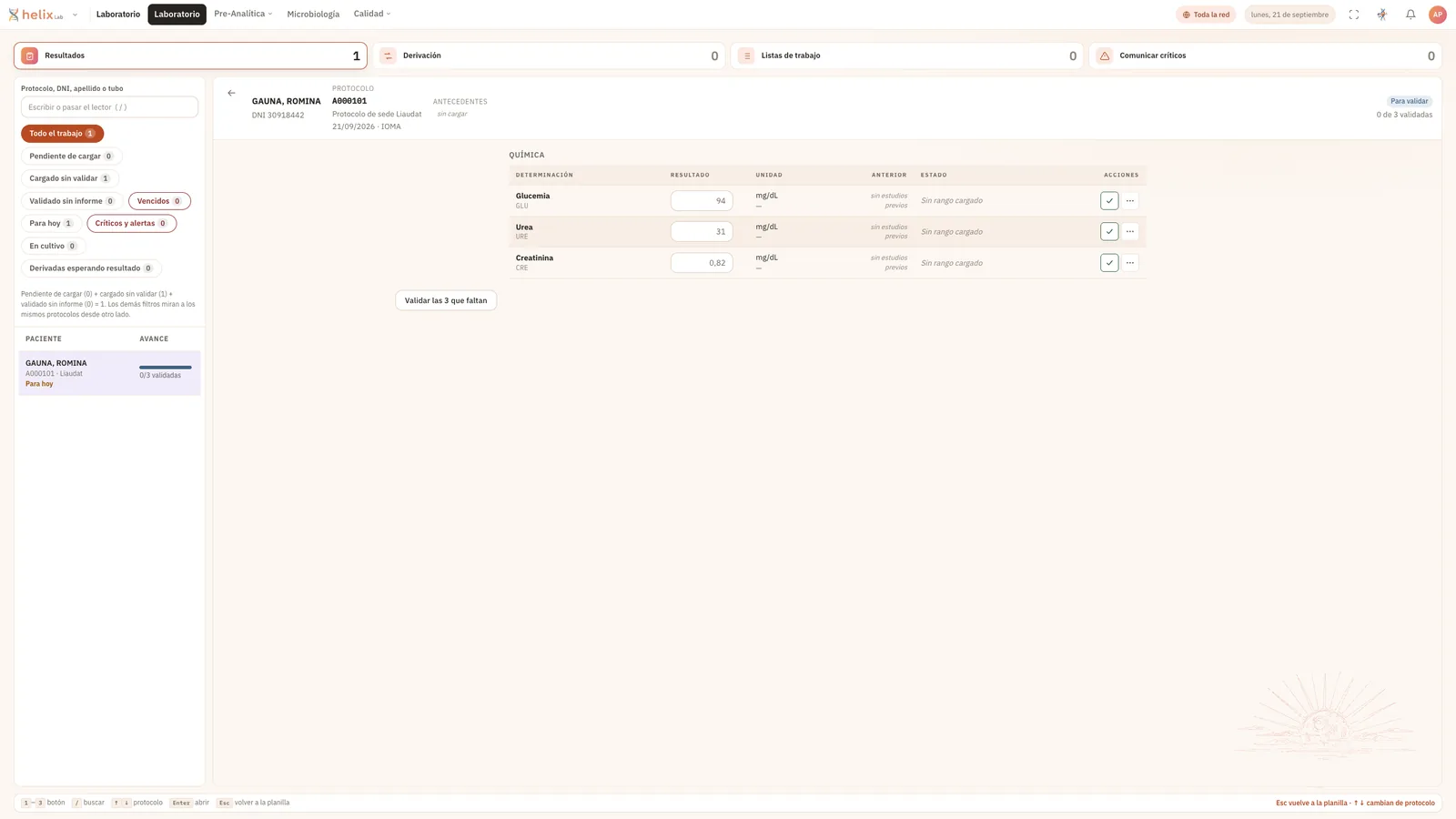Click the back arrow beside patient name
Image resolution: width=1456 pixels, height=819 pixels.
click(x=231, y=93)
